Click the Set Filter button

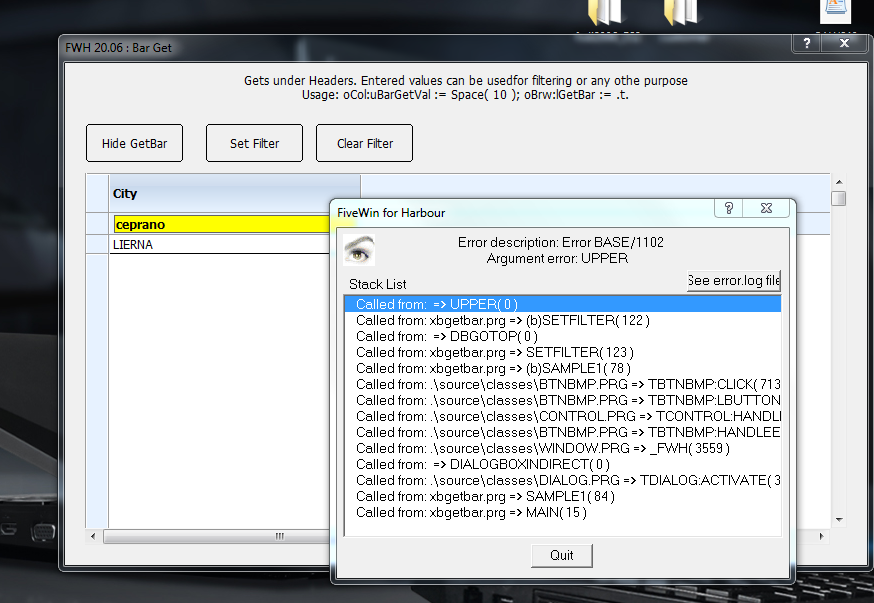254,143
